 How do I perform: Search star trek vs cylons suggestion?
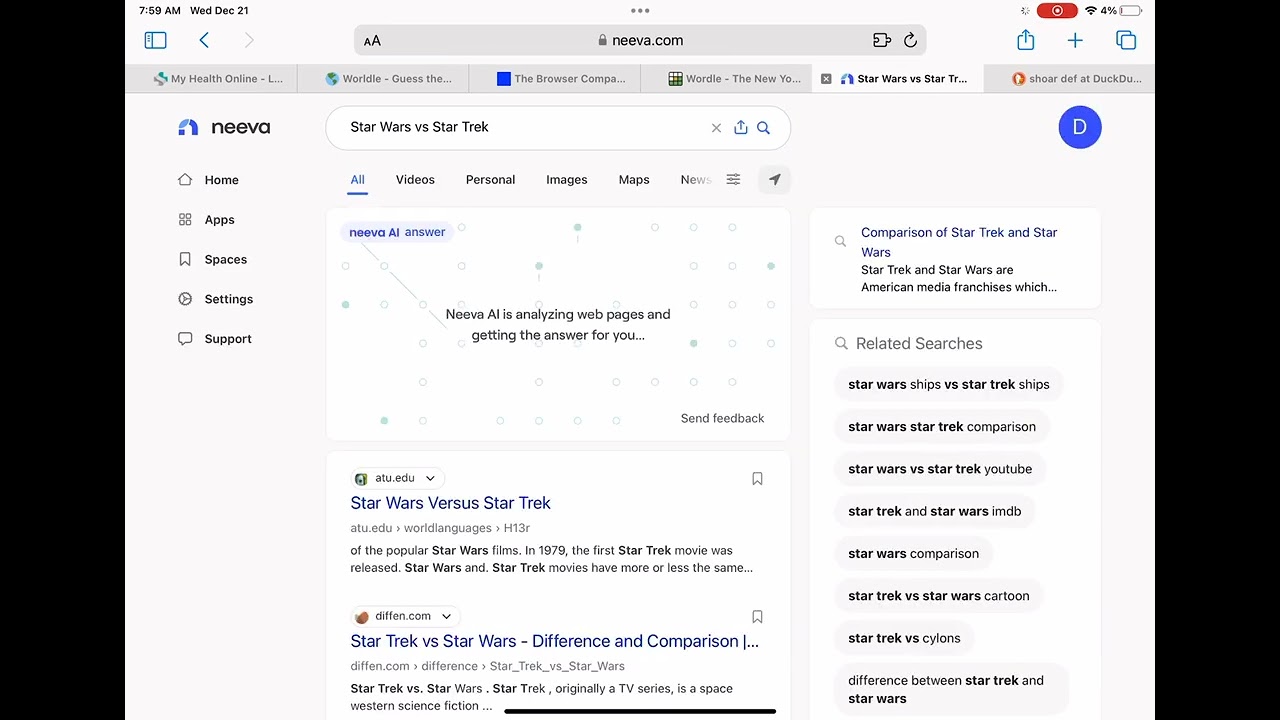coord(904,638)
